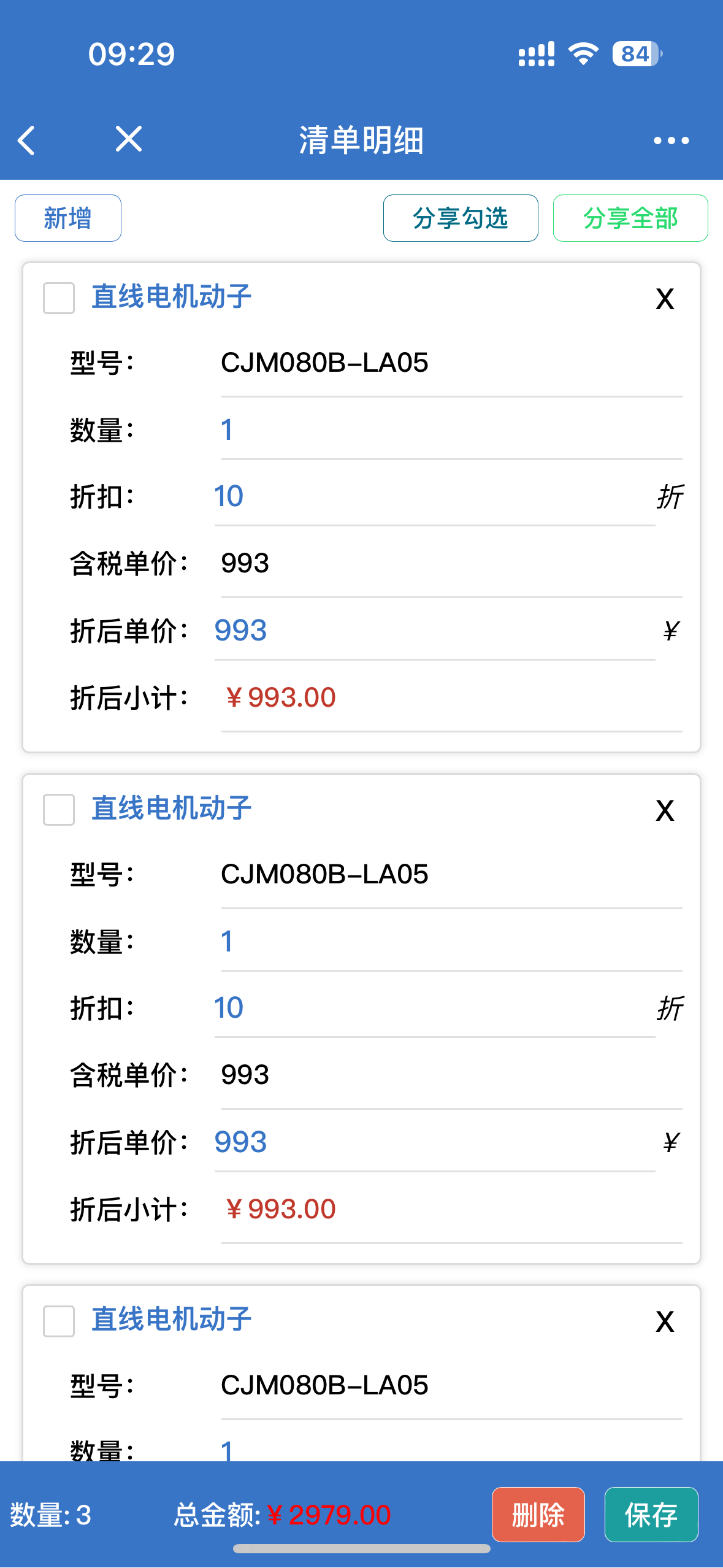Open the three-dot more options menu
The height and width of the screenshot is (1568, 723).
tap(671, 140)
